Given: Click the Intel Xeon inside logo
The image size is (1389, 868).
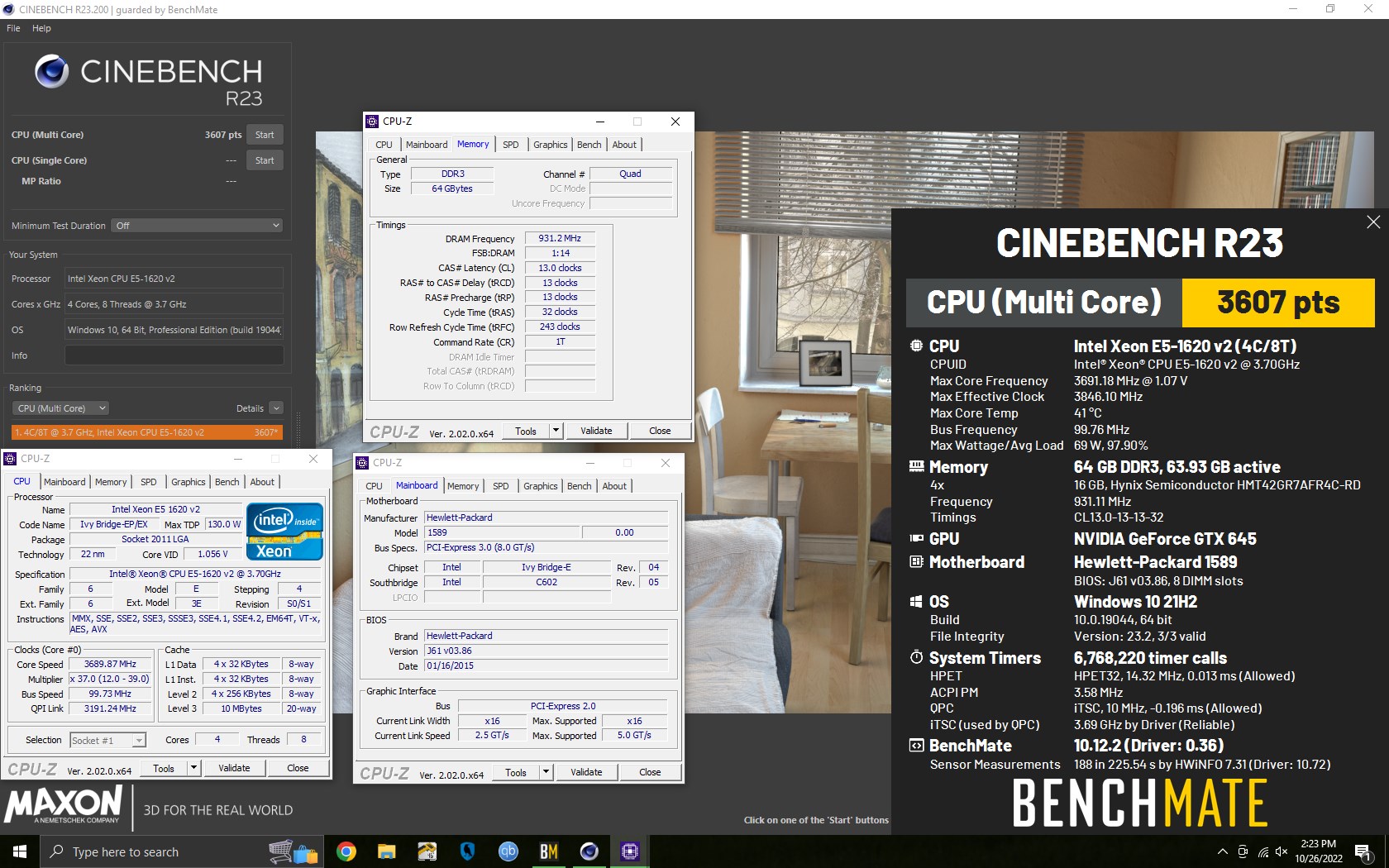Looking at the screenshot, I should tap(284, 532).
